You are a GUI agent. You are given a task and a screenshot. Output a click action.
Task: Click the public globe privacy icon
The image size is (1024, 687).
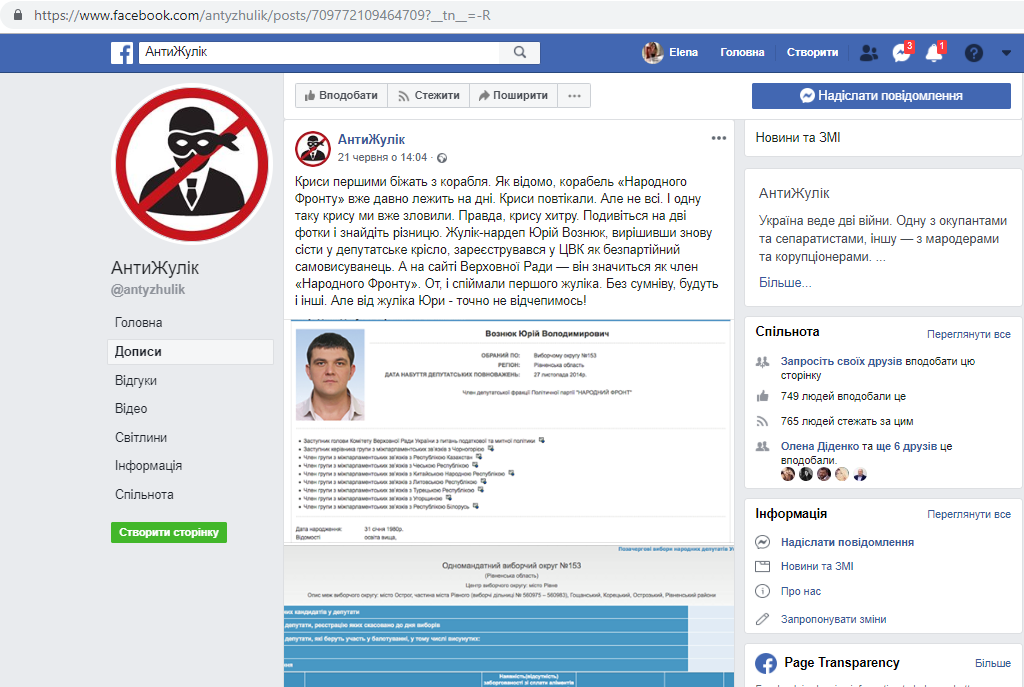pos(442,158)
